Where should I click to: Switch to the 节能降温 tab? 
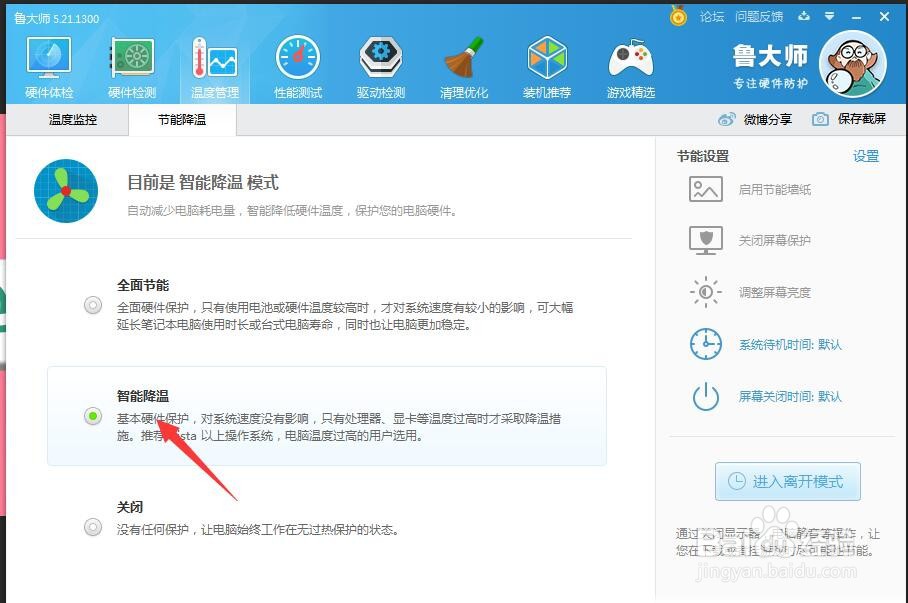182,120
